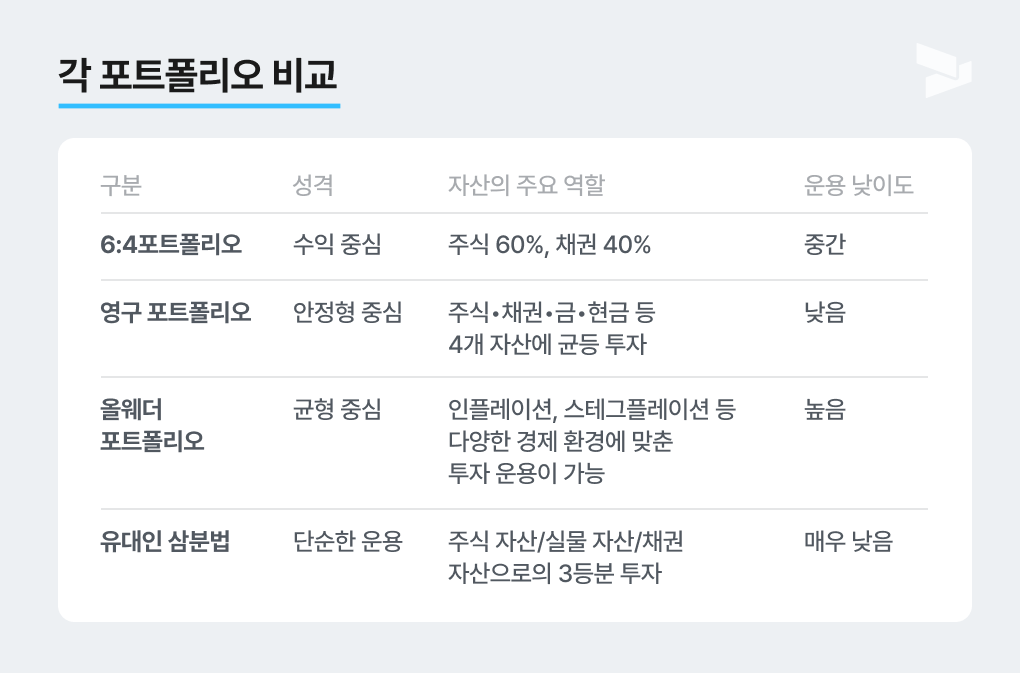
Task: Select the '성격' column header
Action: [x=313, y=185]
